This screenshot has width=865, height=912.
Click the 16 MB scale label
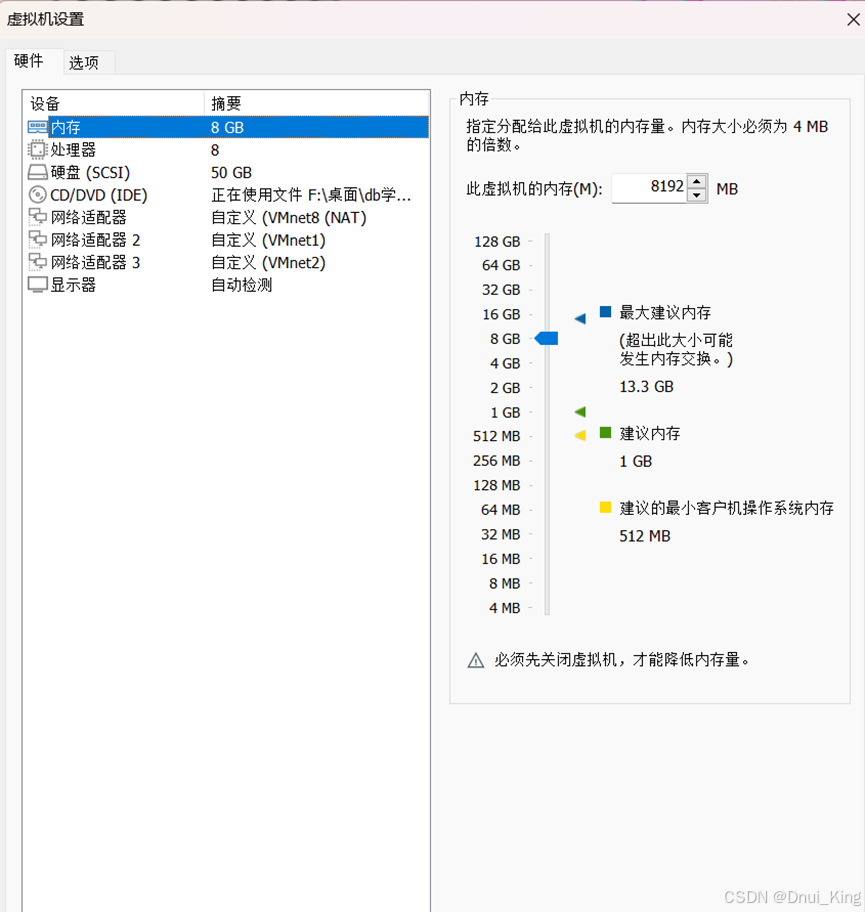(x=500, y=559)
